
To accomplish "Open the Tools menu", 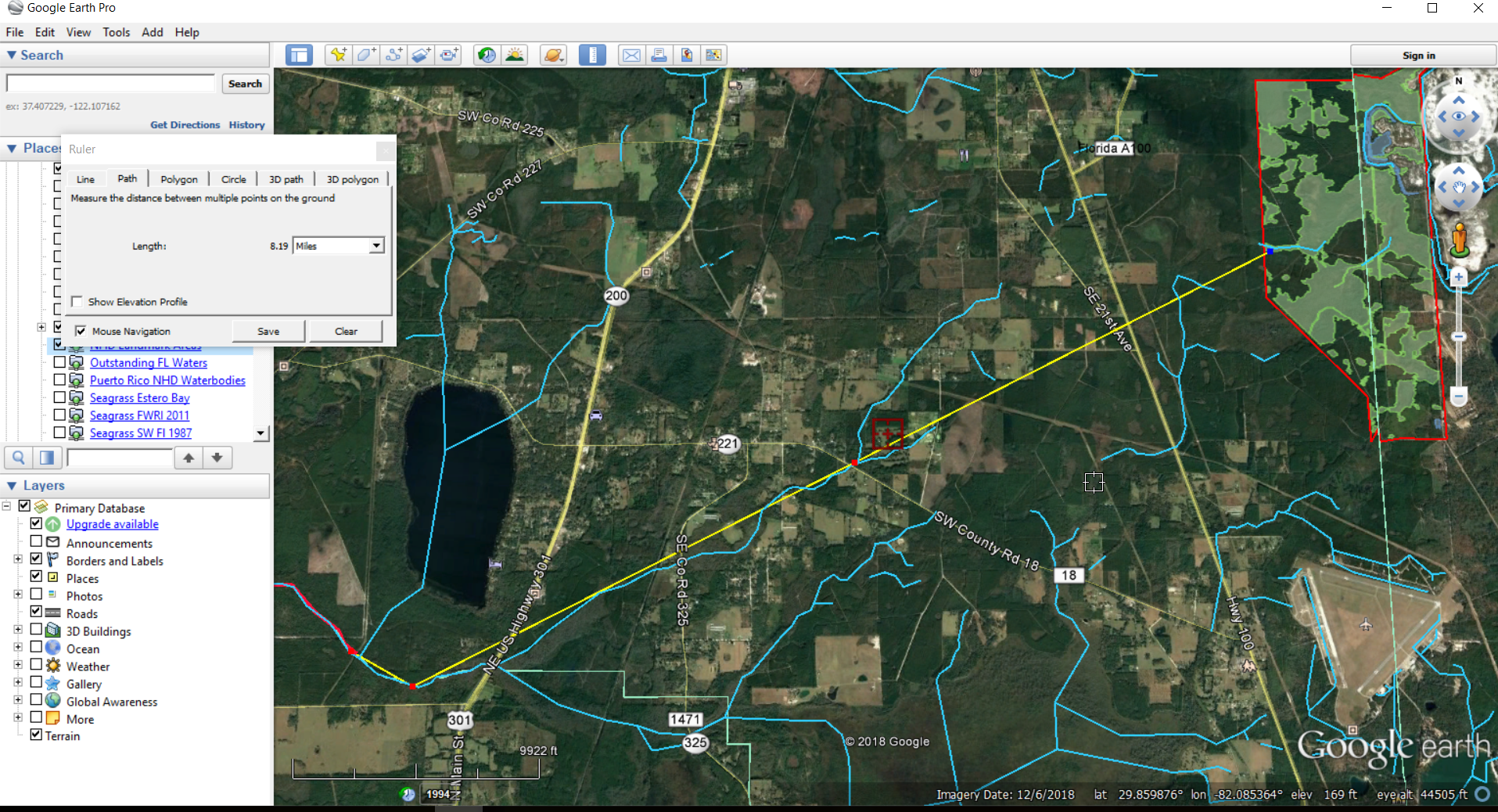I will [x=117, y=32].
